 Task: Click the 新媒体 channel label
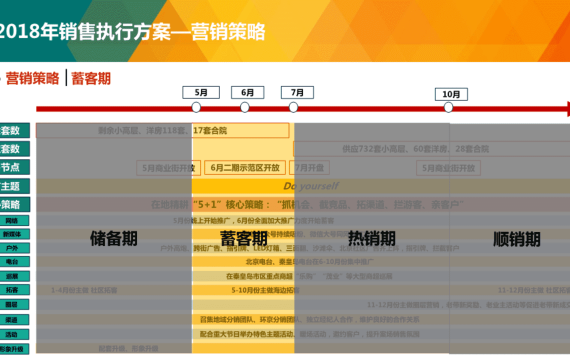(14, 234)
